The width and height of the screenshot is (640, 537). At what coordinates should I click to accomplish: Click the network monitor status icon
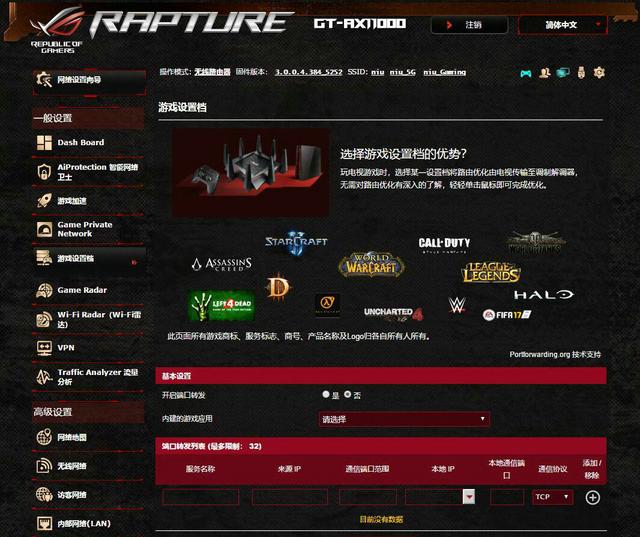coord(563,73)
